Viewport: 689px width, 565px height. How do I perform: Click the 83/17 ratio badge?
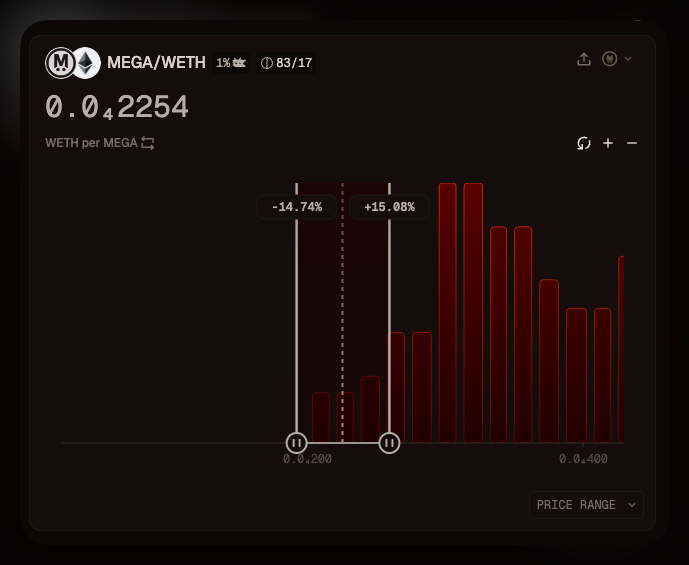point(286,63)
